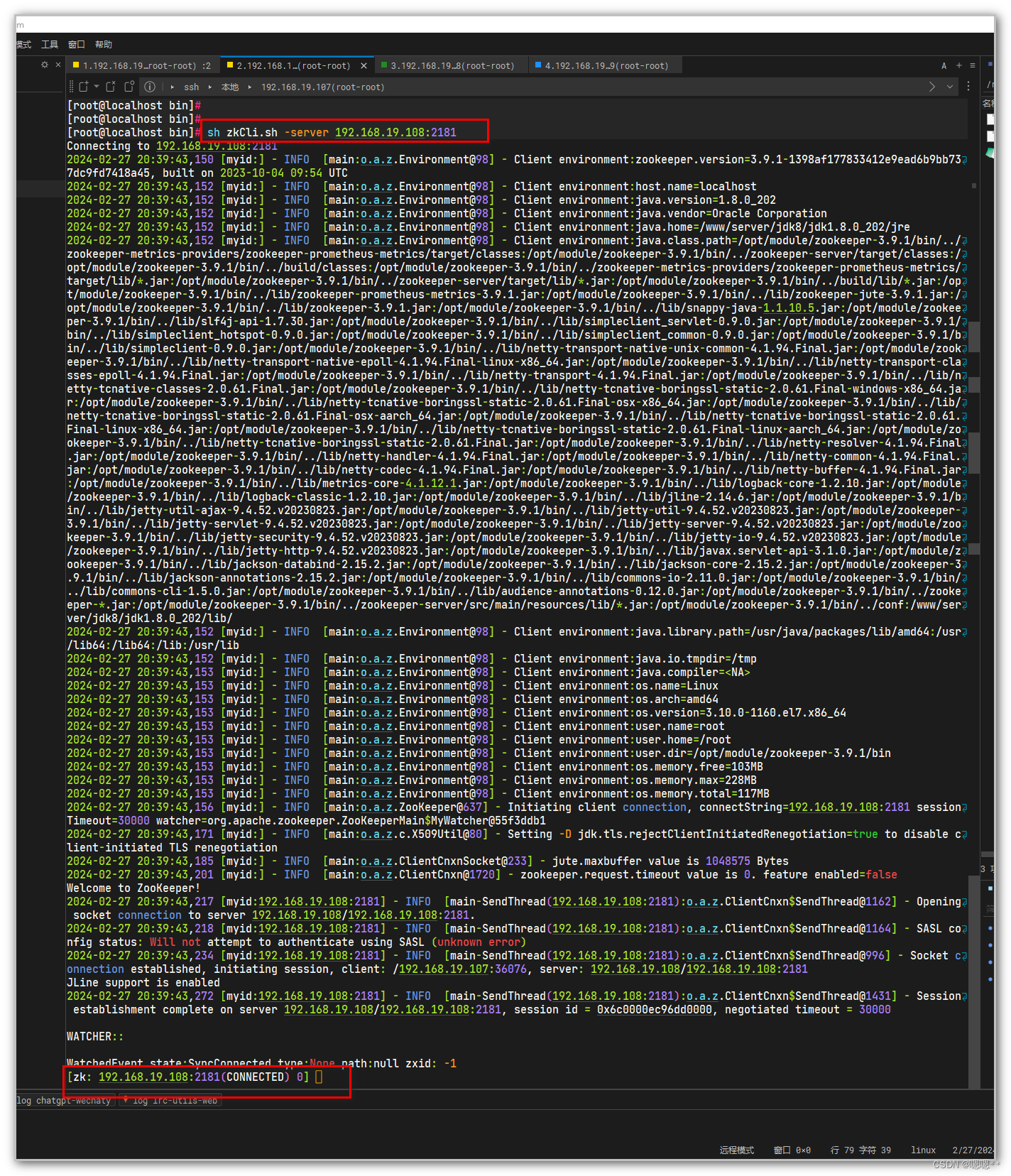
Task: Click the reconnect session icon in toolbar
Action: tap(129, 87)
